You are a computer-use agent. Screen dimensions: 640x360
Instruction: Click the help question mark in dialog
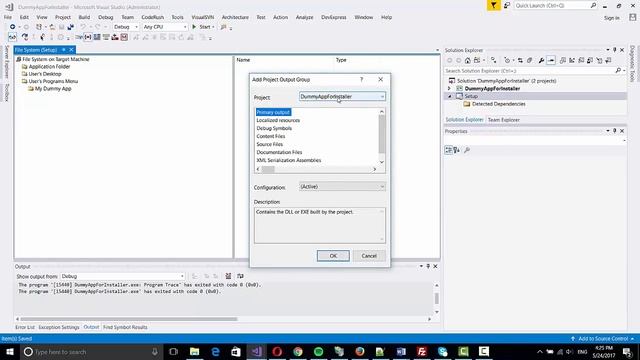pyautogui.click(x=361, y=80)
